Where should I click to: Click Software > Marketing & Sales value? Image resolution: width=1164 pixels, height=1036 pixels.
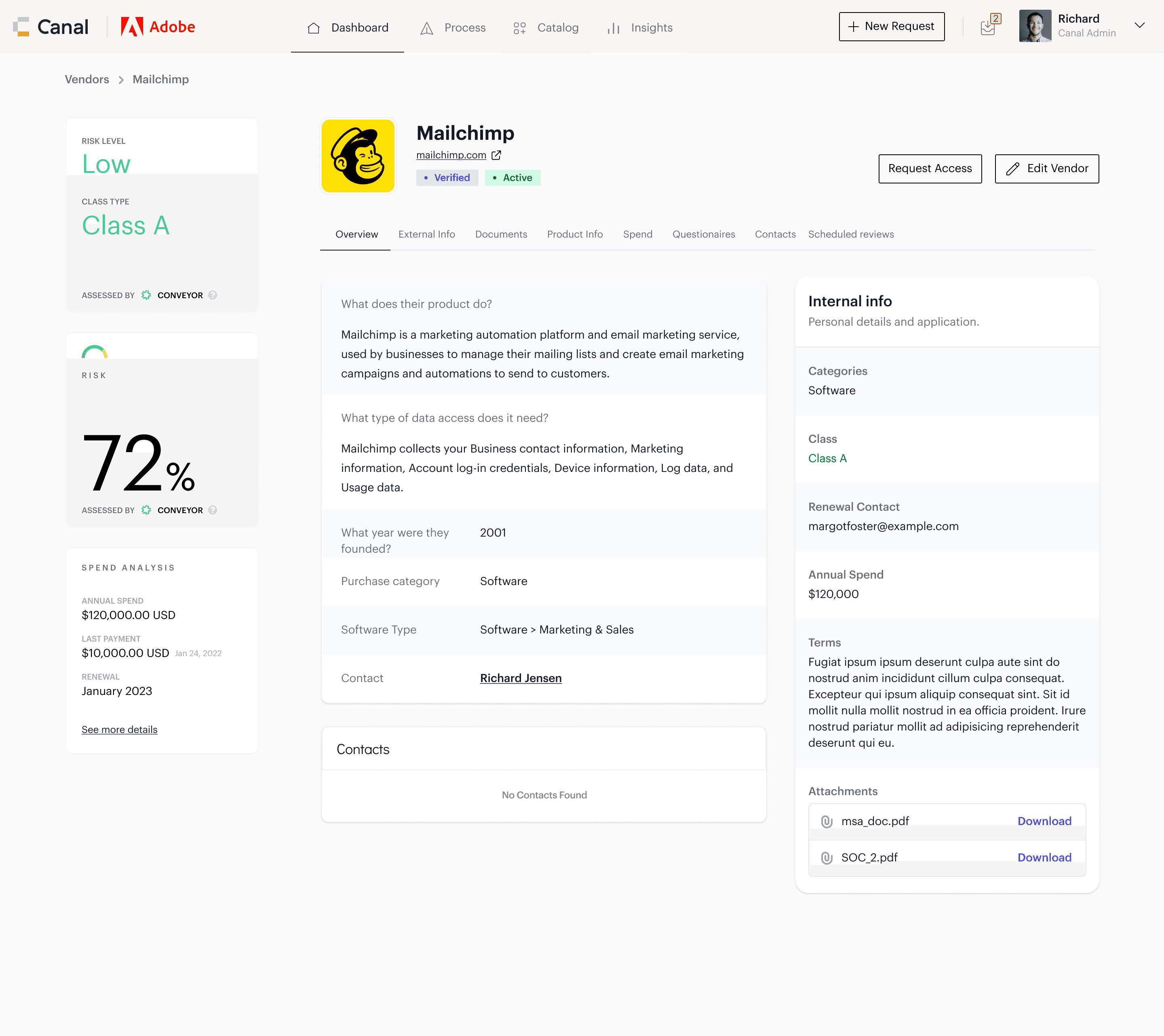[x=557, y=630]
